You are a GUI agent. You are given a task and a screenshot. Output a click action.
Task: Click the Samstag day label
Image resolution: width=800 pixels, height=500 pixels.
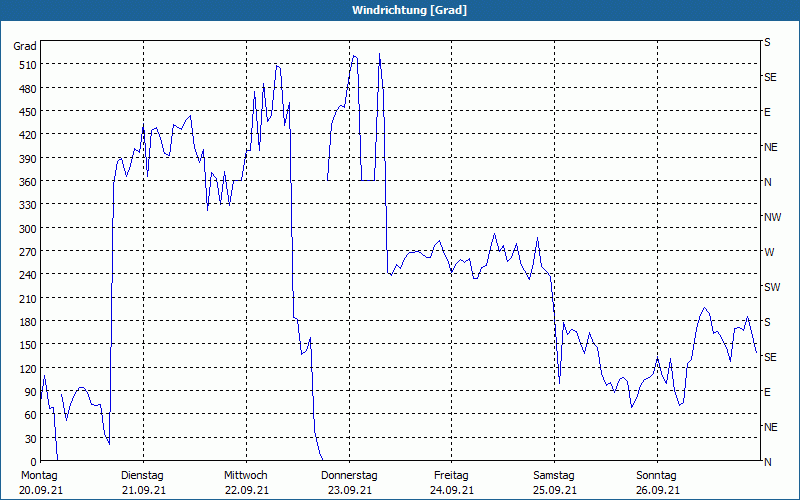tap(554, 476)
